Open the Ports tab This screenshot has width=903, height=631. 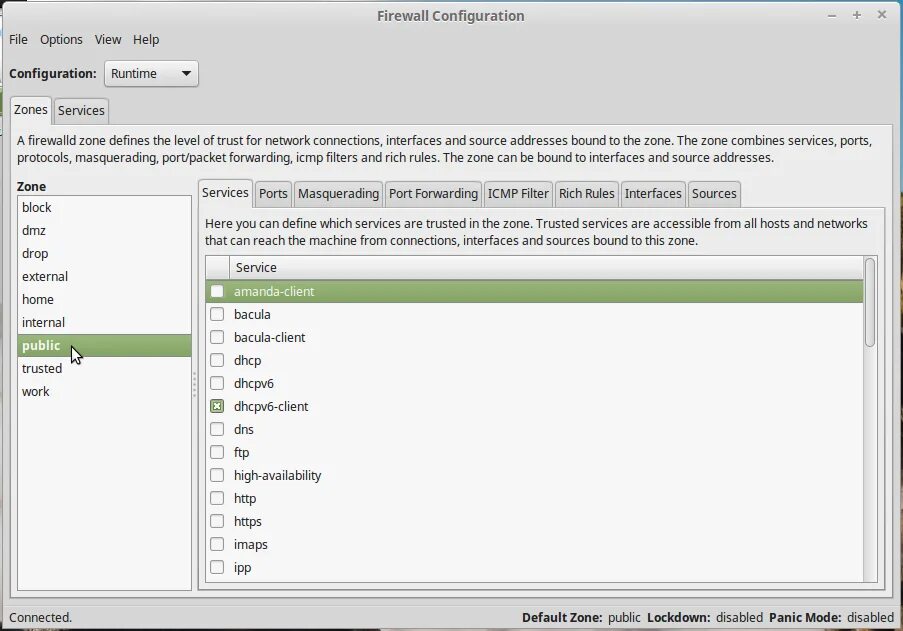[x=272, y=193]
